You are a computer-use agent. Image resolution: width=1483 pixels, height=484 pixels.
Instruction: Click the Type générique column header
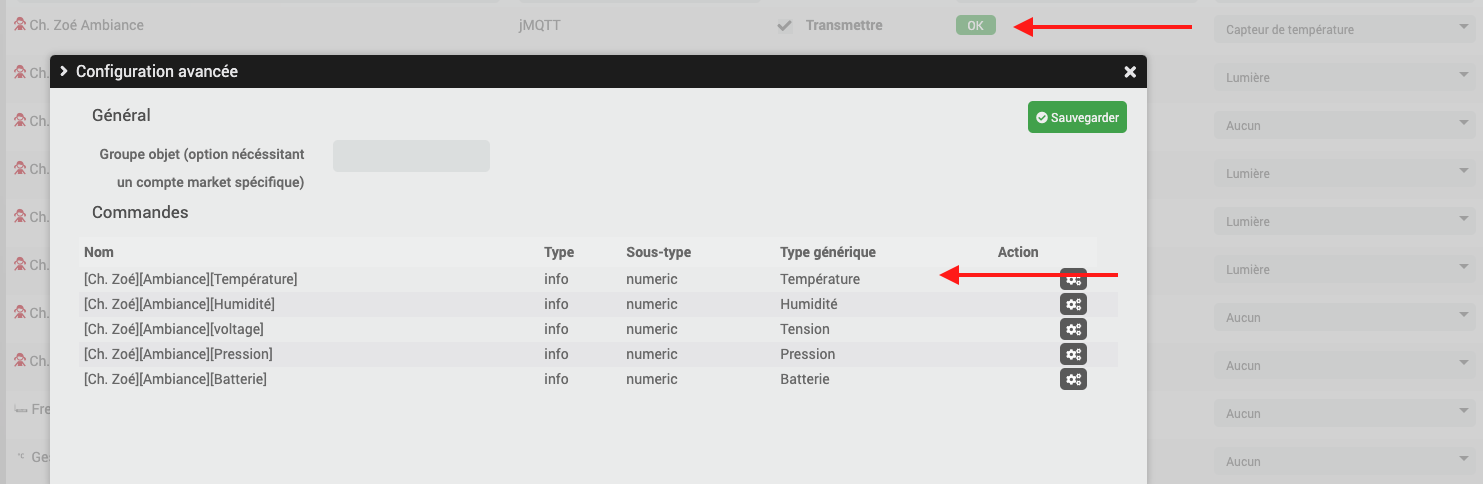click(827, 252)
